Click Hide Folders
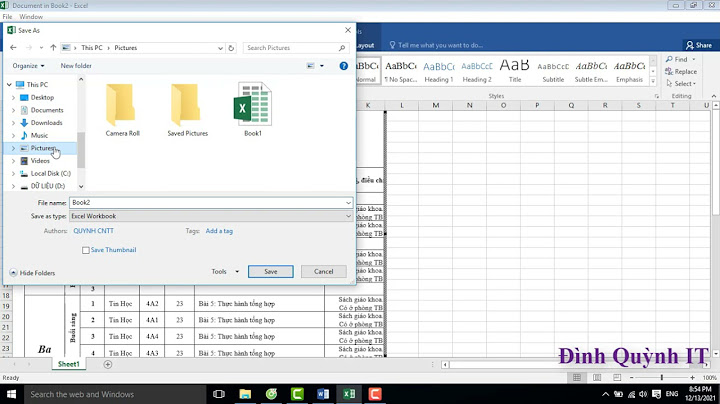This screenshot has height=404, width=720. tap(32, 273)
